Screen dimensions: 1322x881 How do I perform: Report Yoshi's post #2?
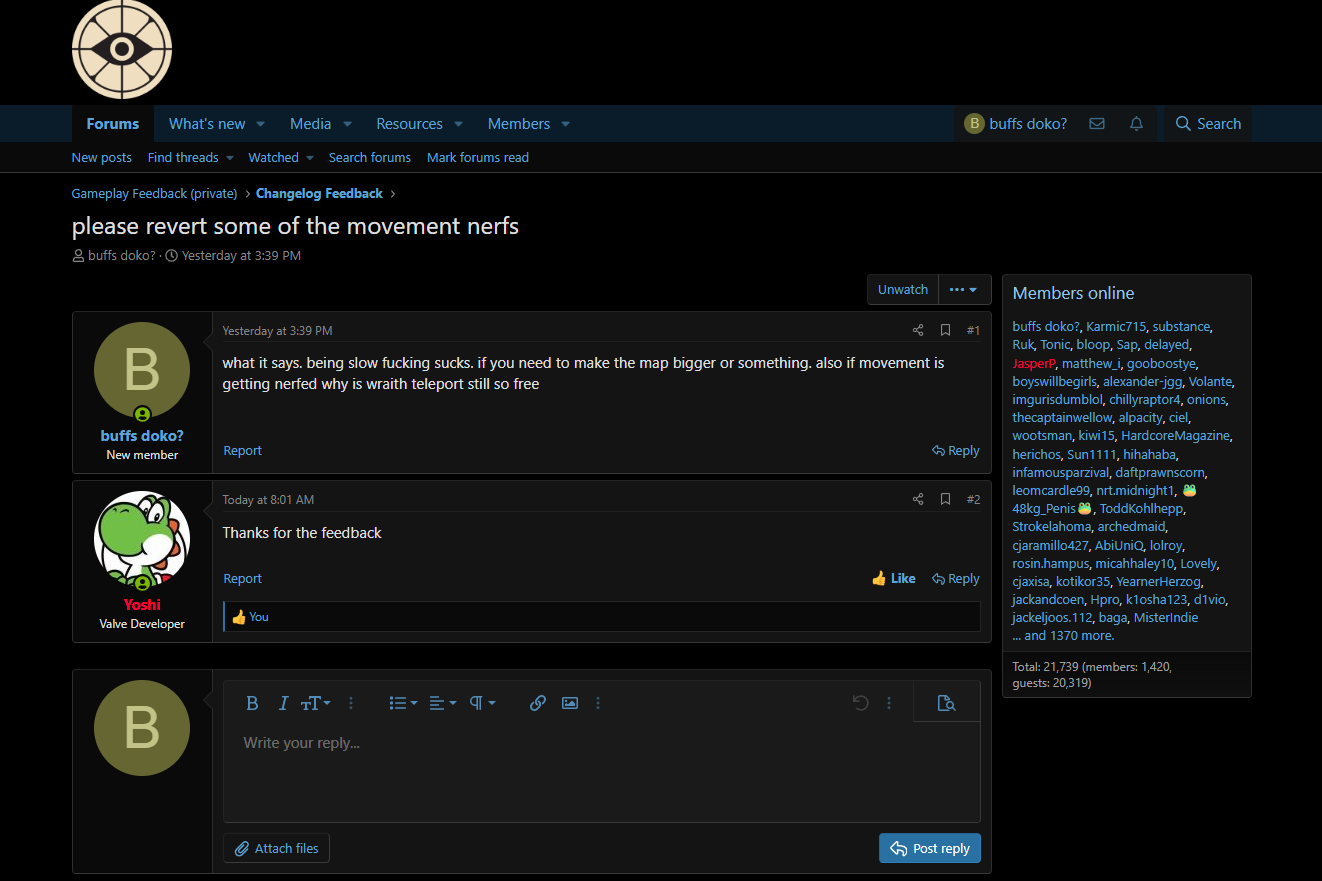[x=242, y=578]
